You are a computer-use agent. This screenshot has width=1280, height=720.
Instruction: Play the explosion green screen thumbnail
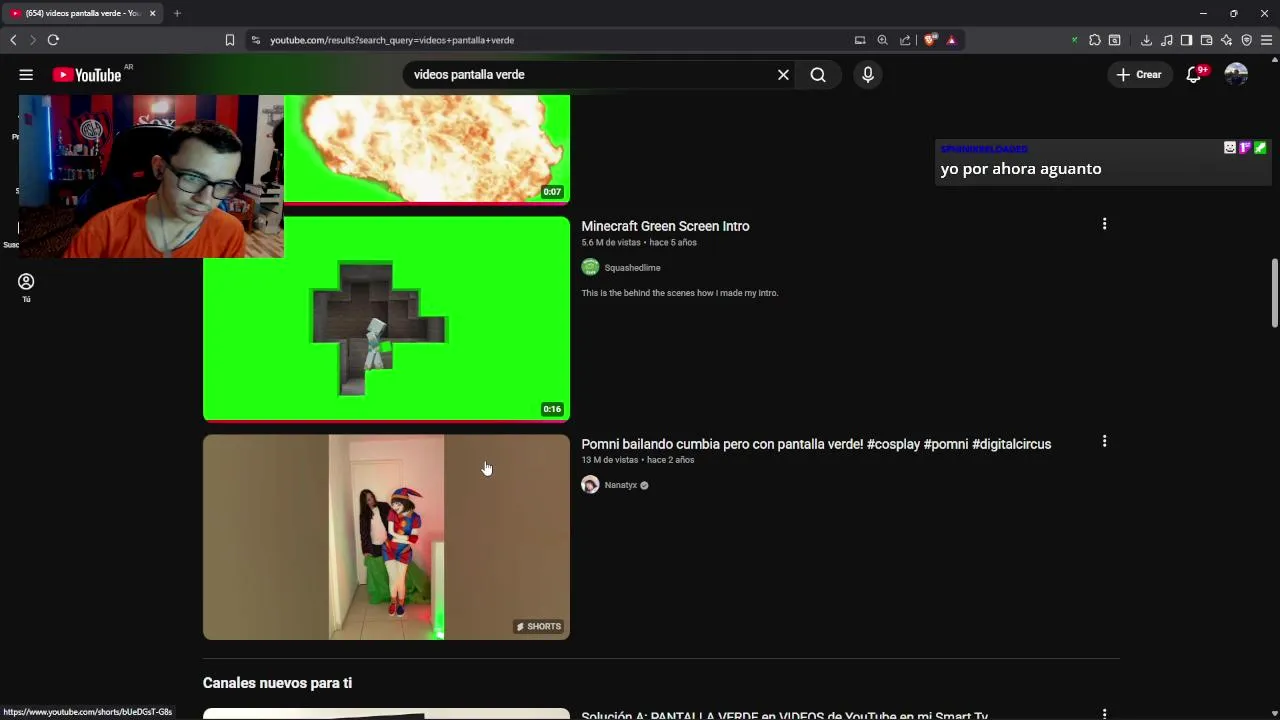click(x=427, y=149)
